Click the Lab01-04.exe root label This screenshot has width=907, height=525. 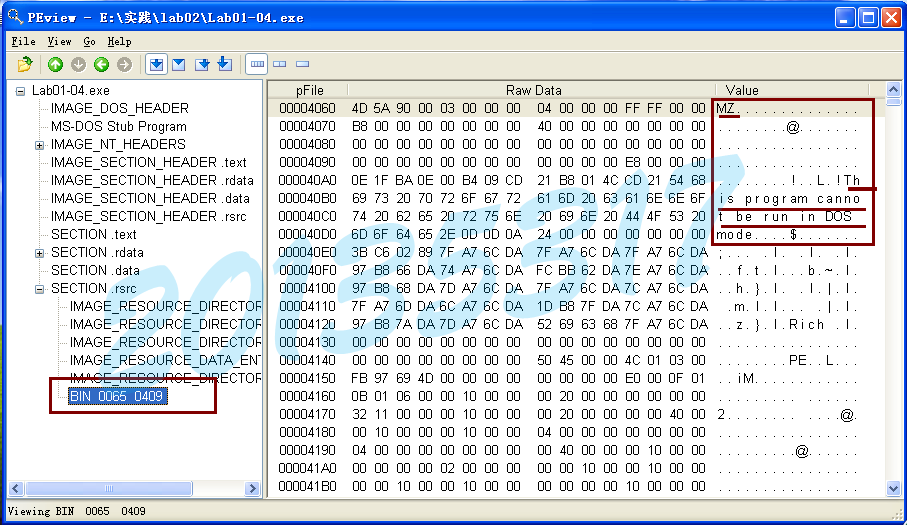click(x=71, y=90)
